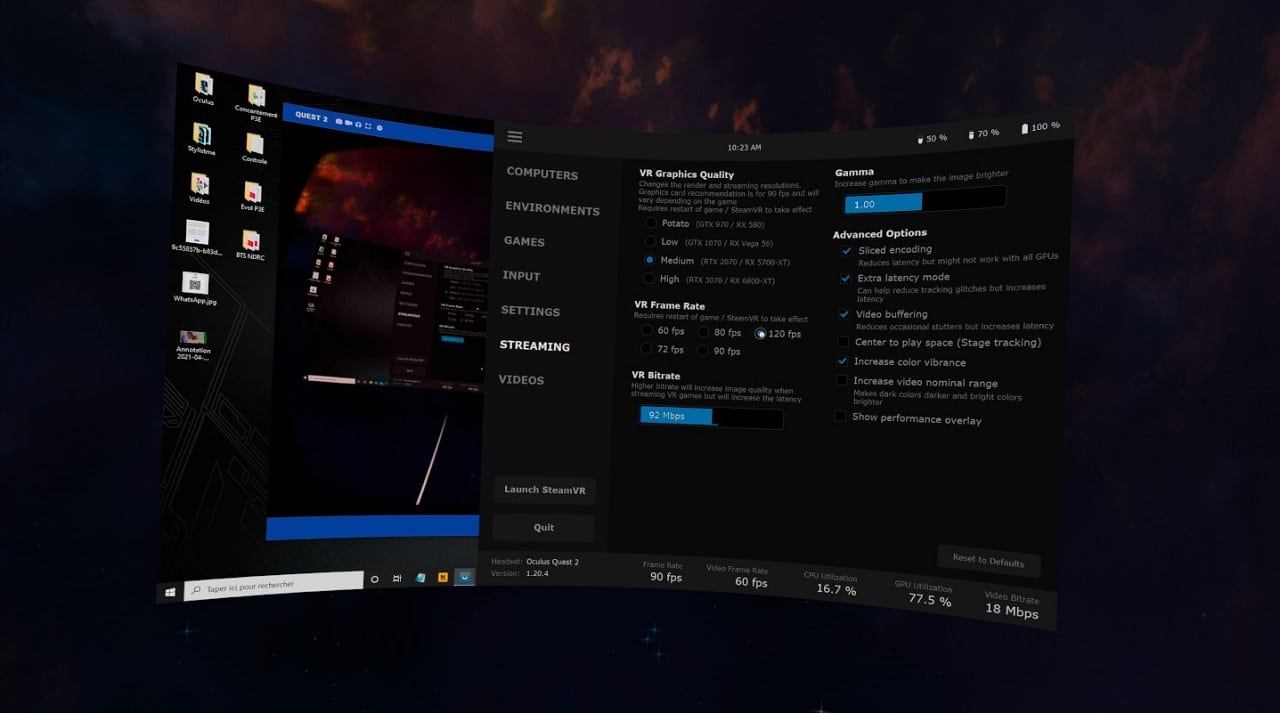
Task: Open Task View from taskbar
Action: tap(397, 578)
